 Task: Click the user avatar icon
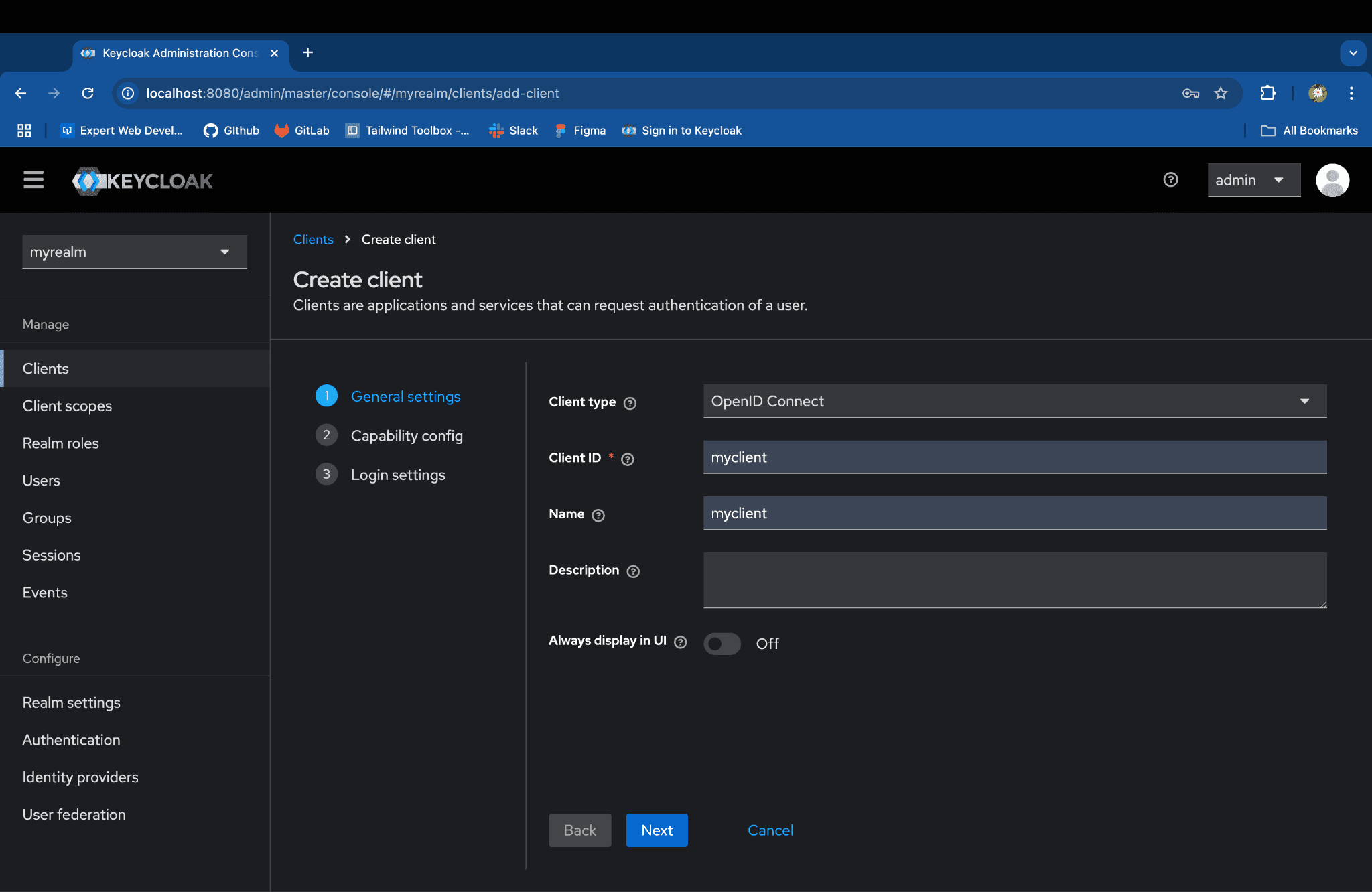pyautogui.click(x=1332, y=180)
